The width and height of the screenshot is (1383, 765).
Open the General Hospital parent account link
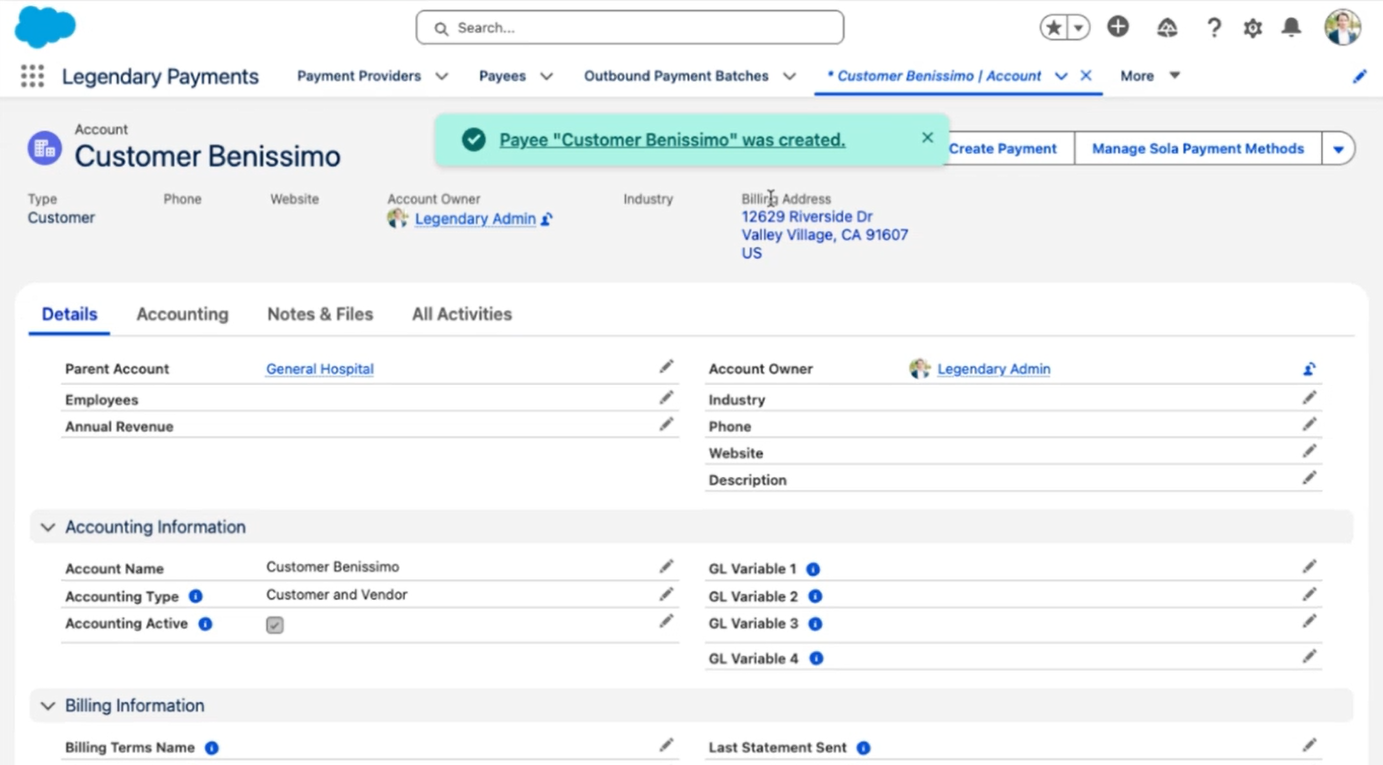tap(319, 369)
